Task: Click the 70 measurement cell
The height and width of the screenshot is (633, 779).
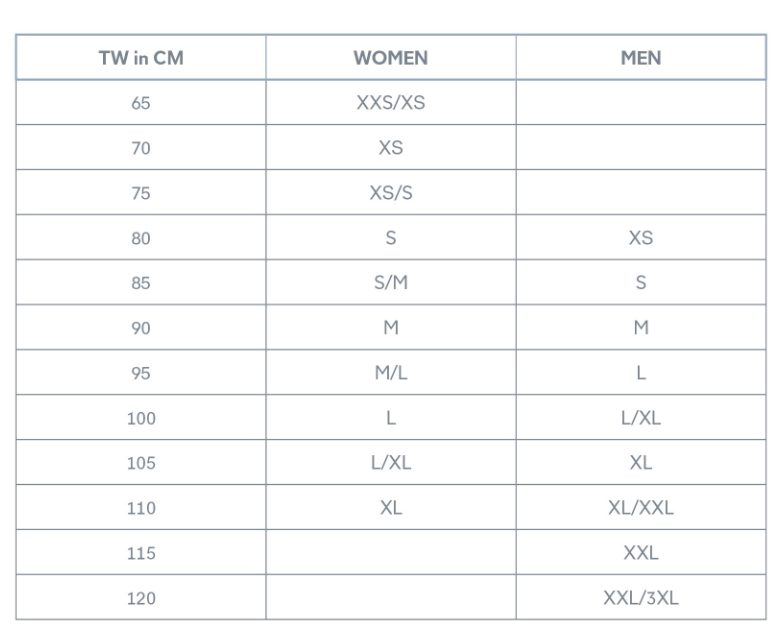Action: point(141,148)
